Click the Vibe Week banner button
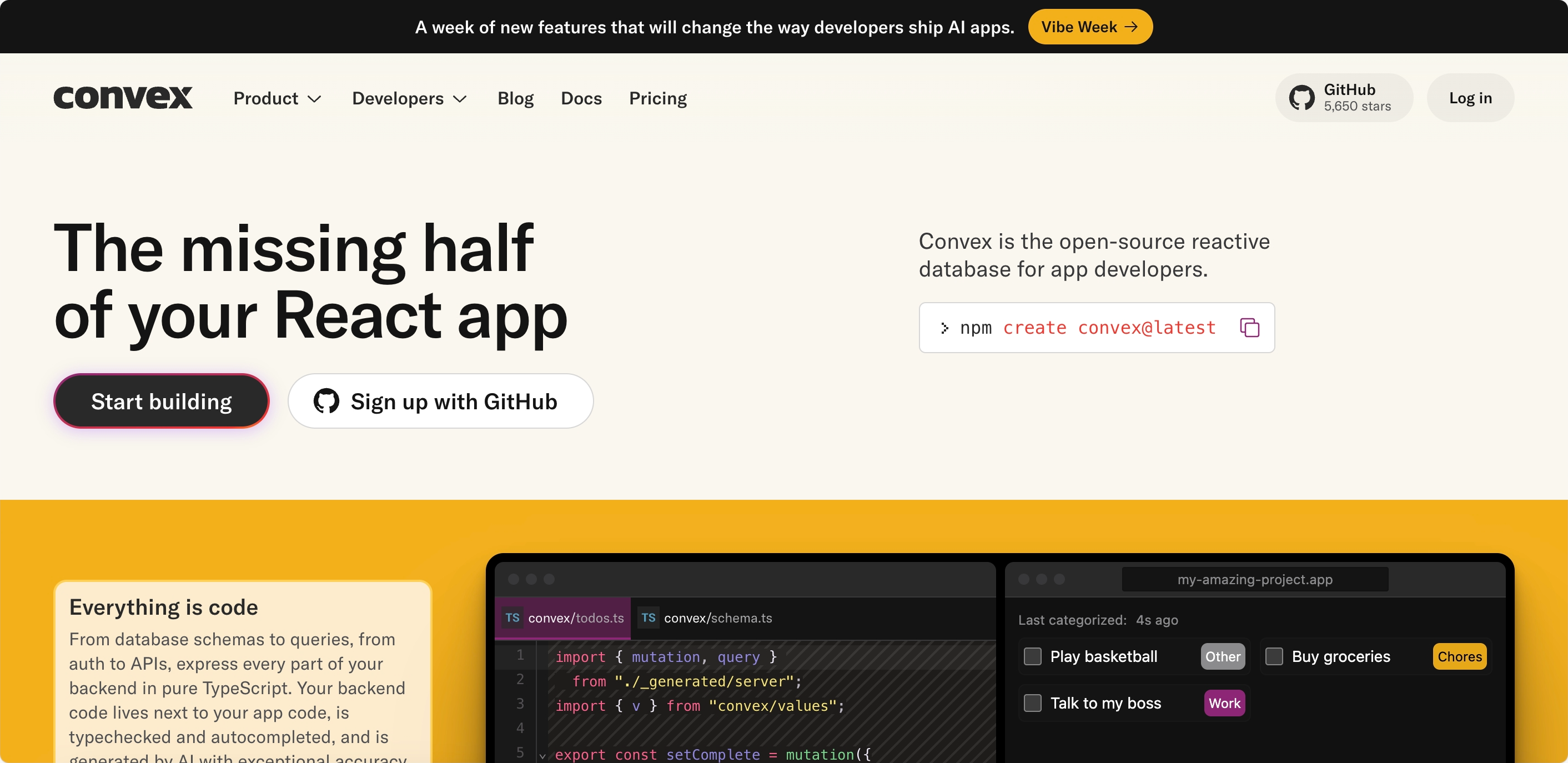The width and height of the screenshot is (1568, 763). [1090, 27]
